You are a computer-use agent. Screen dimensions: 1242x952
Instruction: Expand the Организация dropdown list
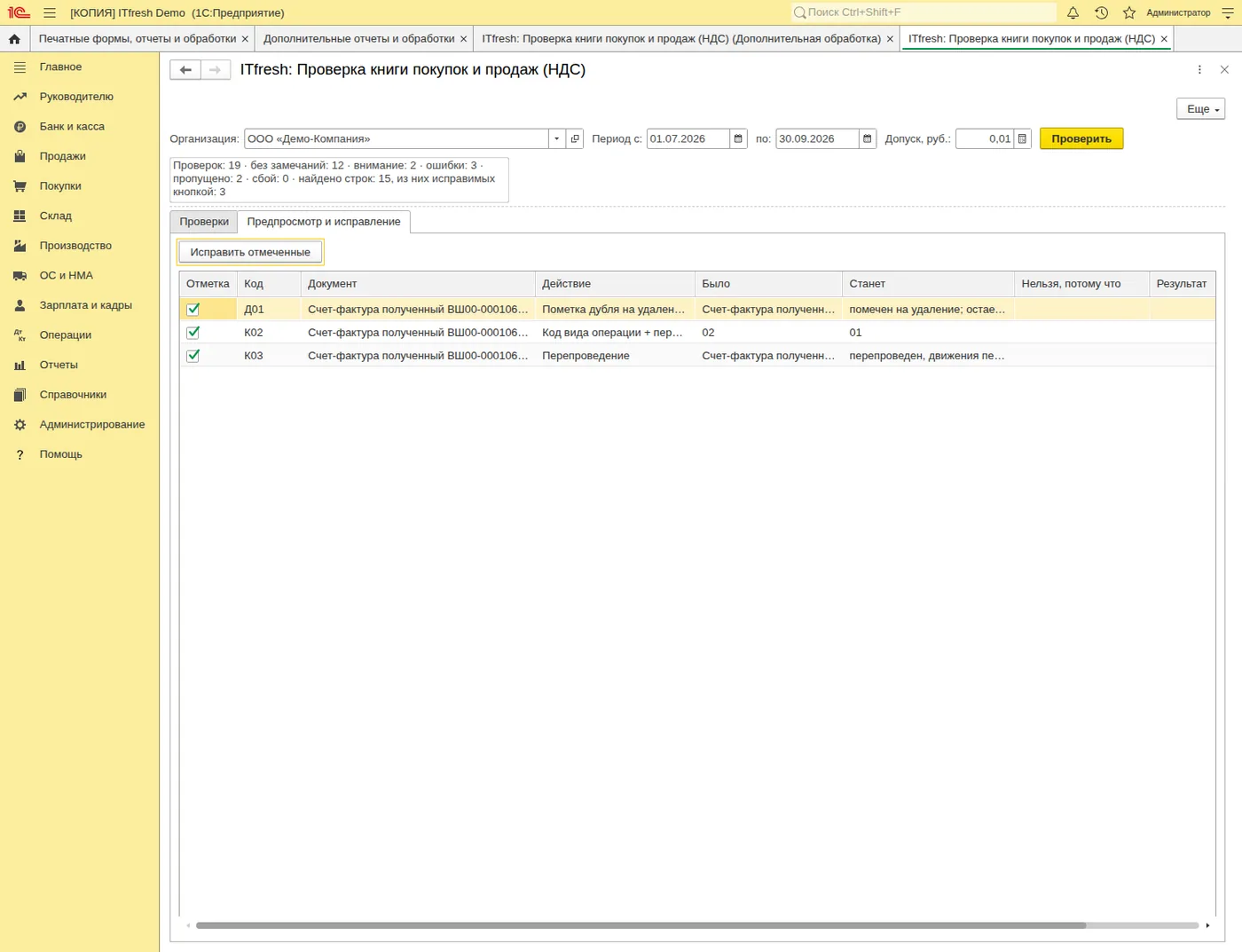[x=556, y=138]
